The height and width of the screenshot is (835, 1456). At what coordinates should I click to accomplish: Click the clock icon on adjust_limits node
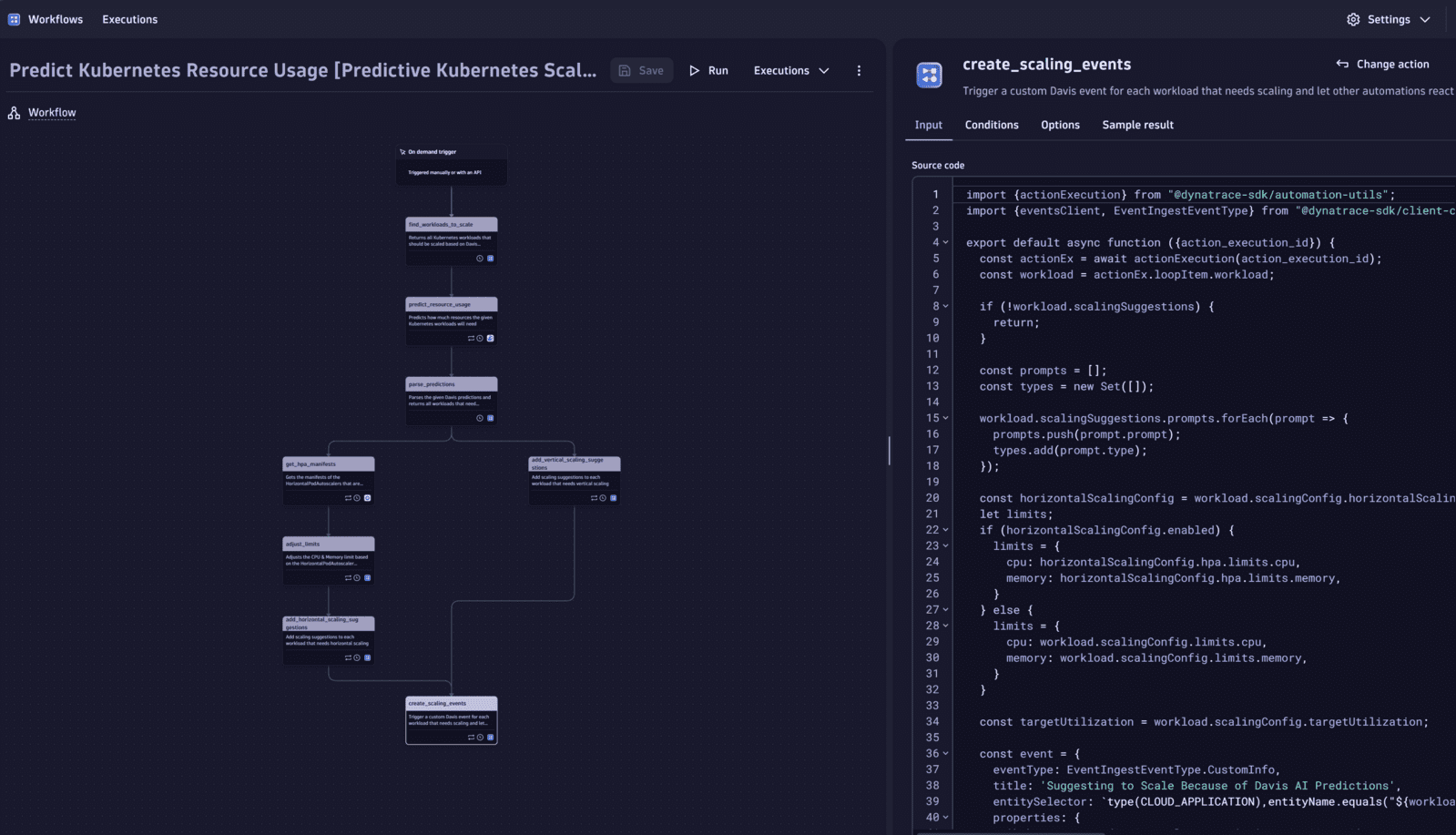tap(357, 578)
